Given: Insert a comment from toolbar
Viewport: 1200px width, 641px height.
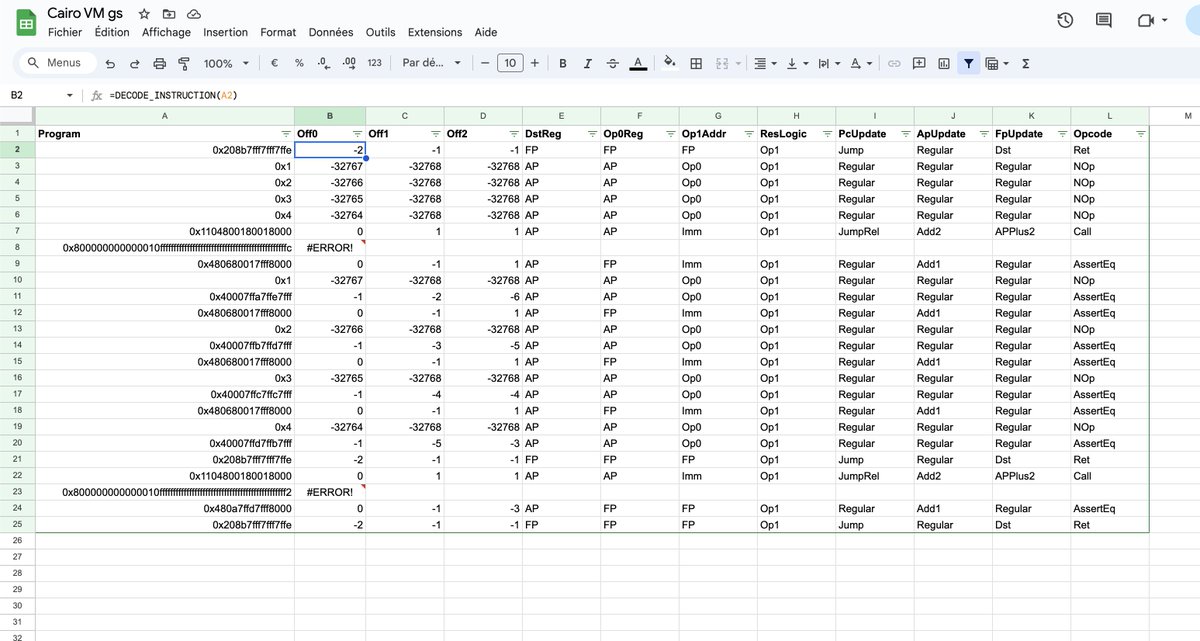Looking at the screenshot, I should click(x=919, y=63).
